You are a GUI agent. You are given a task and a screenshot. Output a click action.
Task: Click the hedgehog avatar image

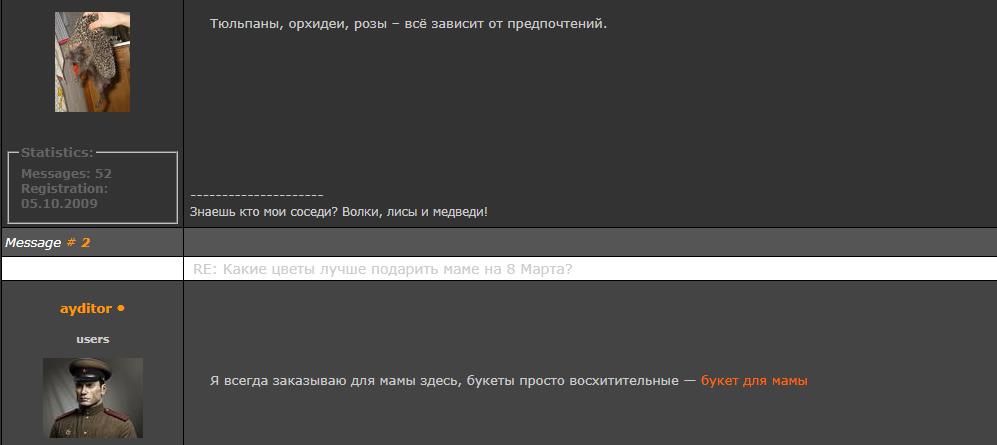(x=92, y=62)
